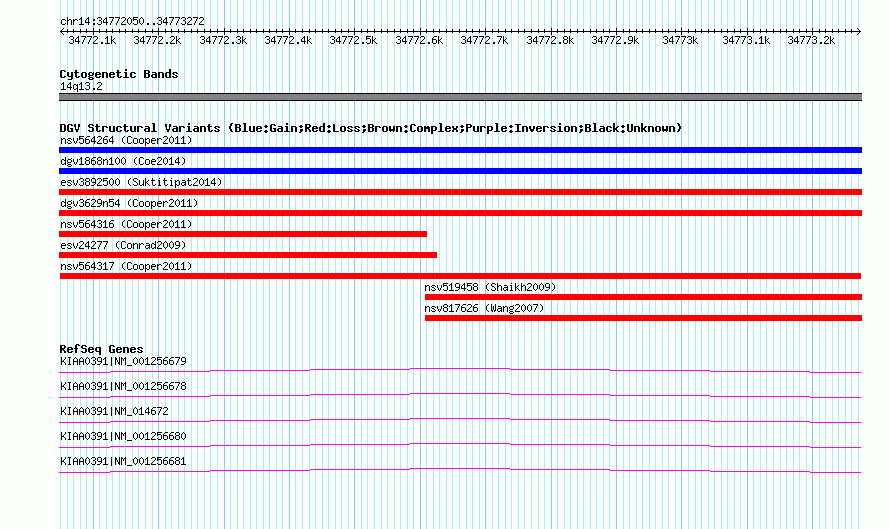
Task: Click the 34772.1k ruler label
Action: (x=92, y=40)
